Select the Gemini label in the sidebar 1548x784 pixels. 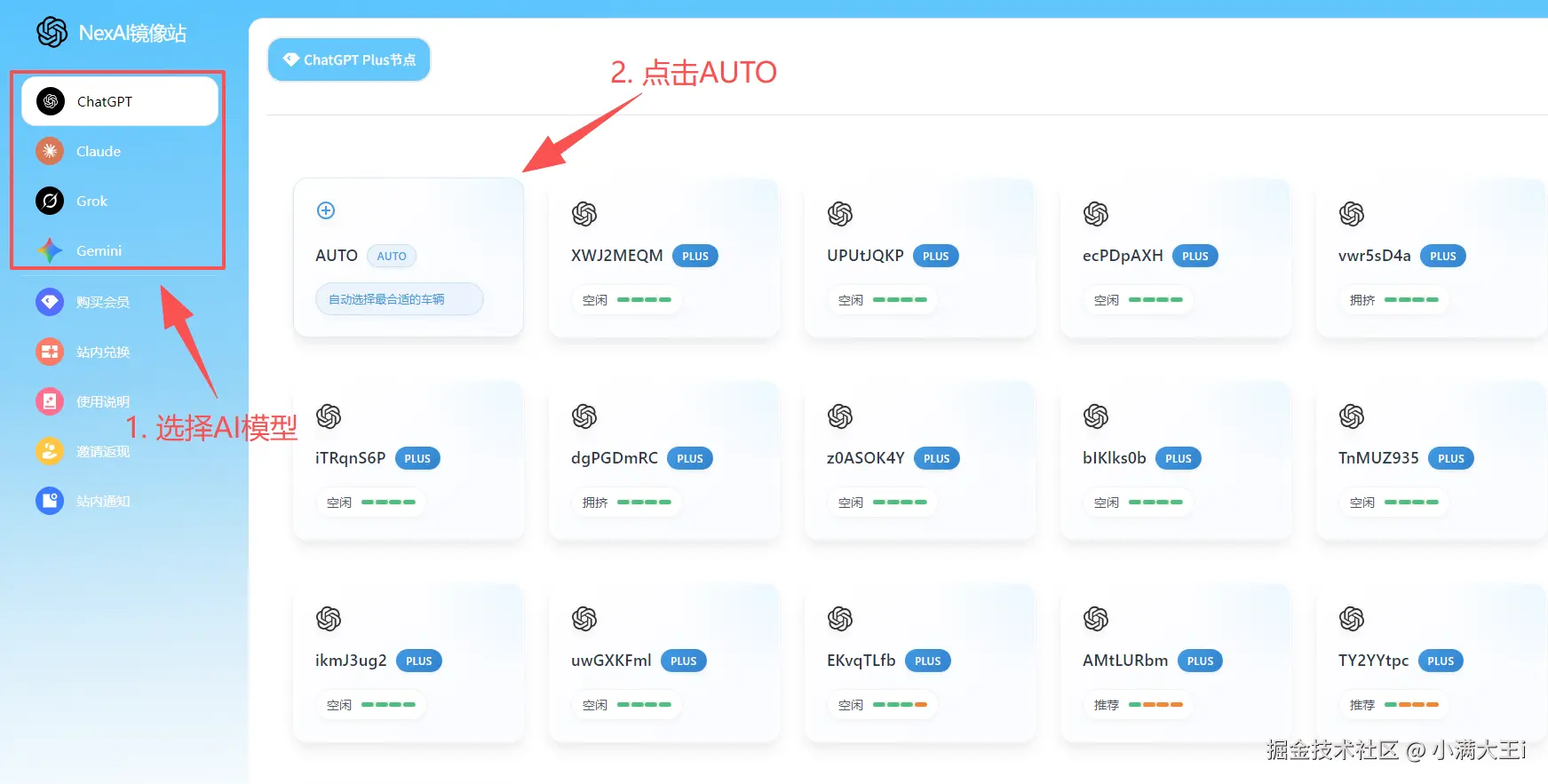click(x=99, y=251)
